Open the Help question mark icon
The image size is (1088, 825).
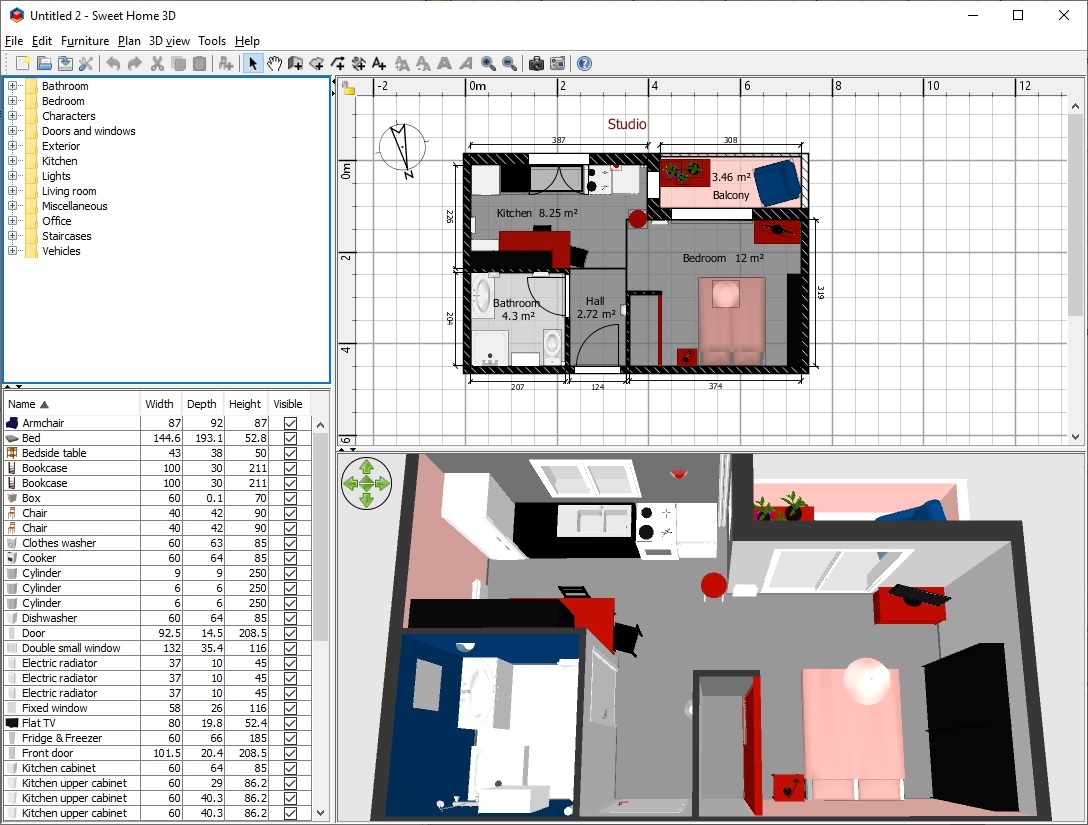click(x=584, y=64)
